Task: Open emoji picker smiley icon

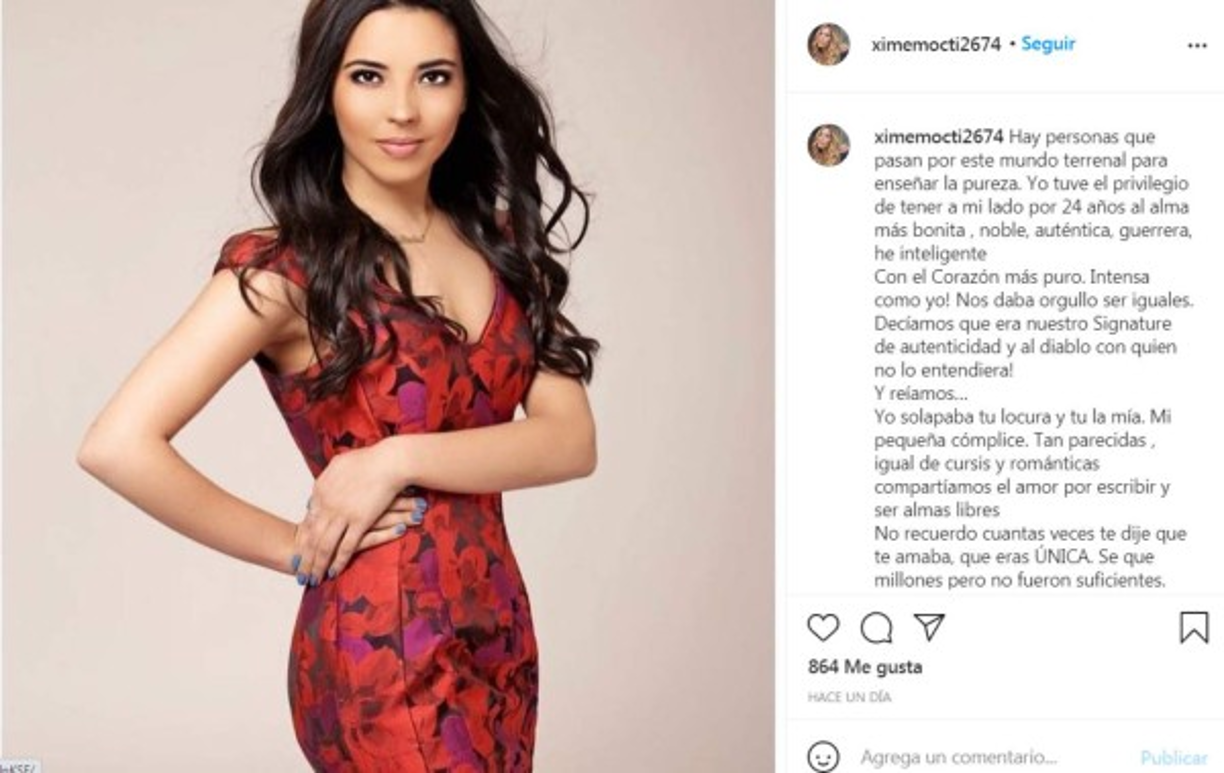Action: pos(823,757)
